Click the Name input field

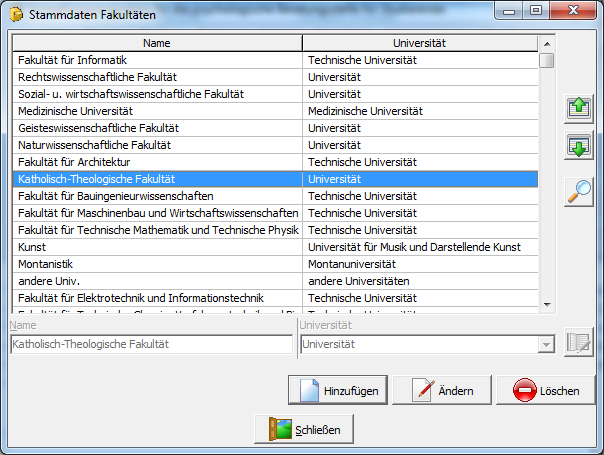(x=152, y=344)
